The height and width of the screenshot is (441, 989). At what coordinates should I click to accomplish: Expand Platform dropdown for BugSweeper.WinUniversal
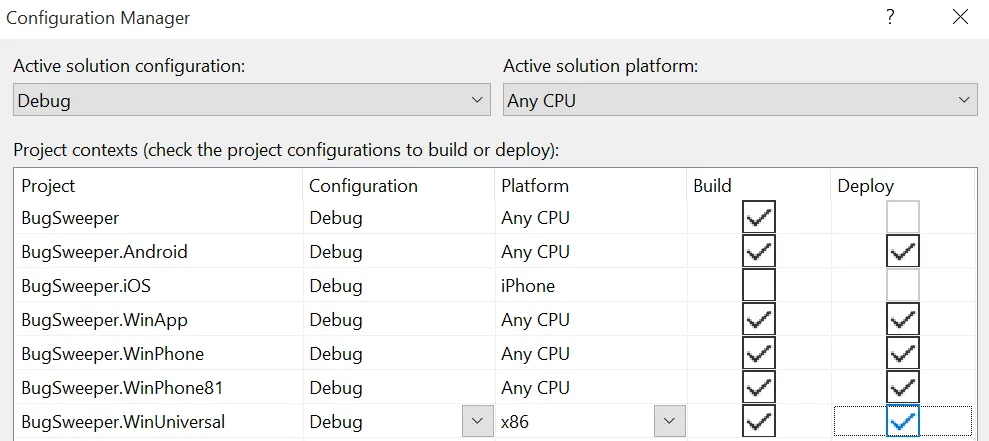tap(670, 422)
